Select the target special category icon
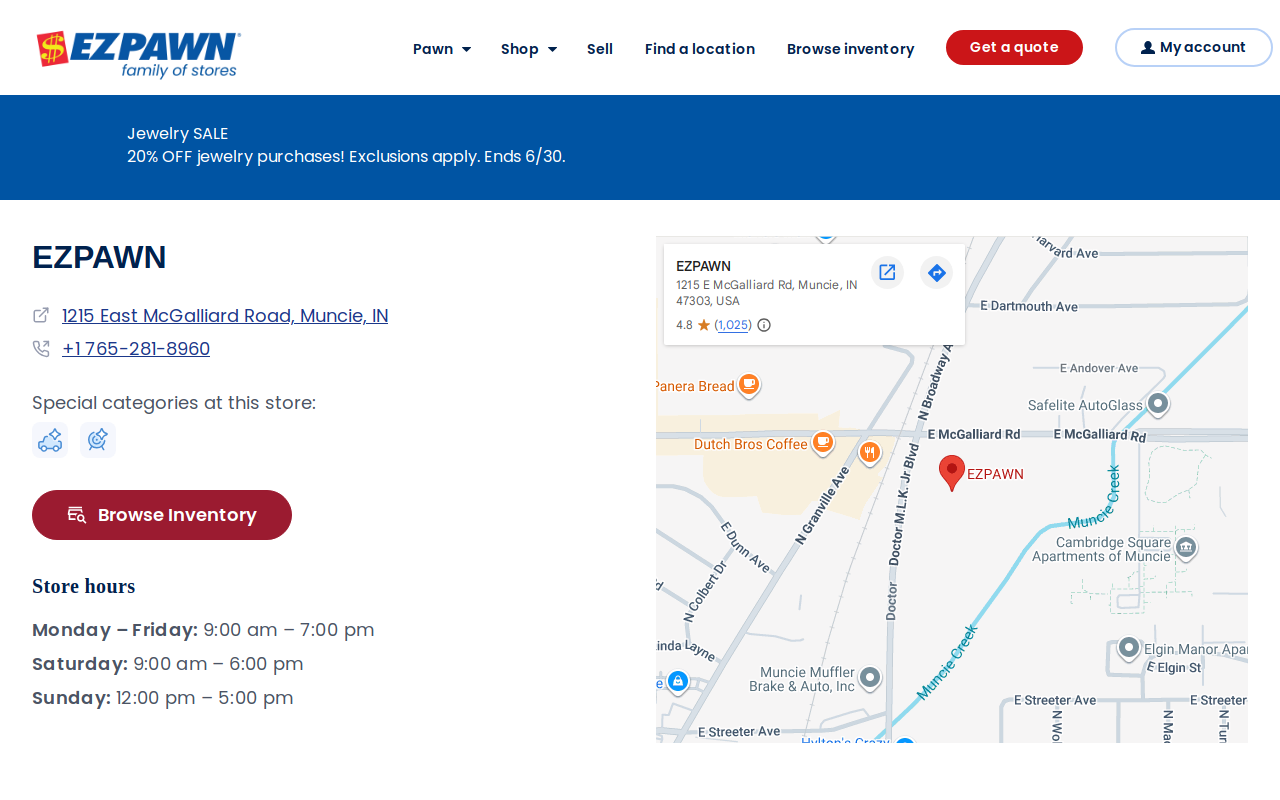 [x=98, y=440]
